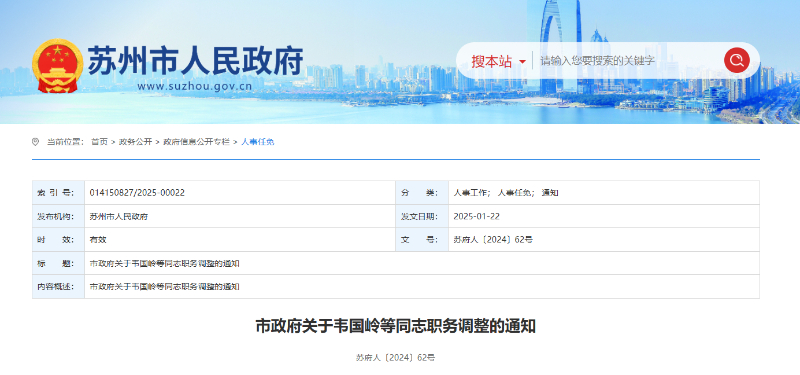This screenshot has height=375, width=800.
Task: Click the 发布机构 label cell
Action: tap(58, 216)
